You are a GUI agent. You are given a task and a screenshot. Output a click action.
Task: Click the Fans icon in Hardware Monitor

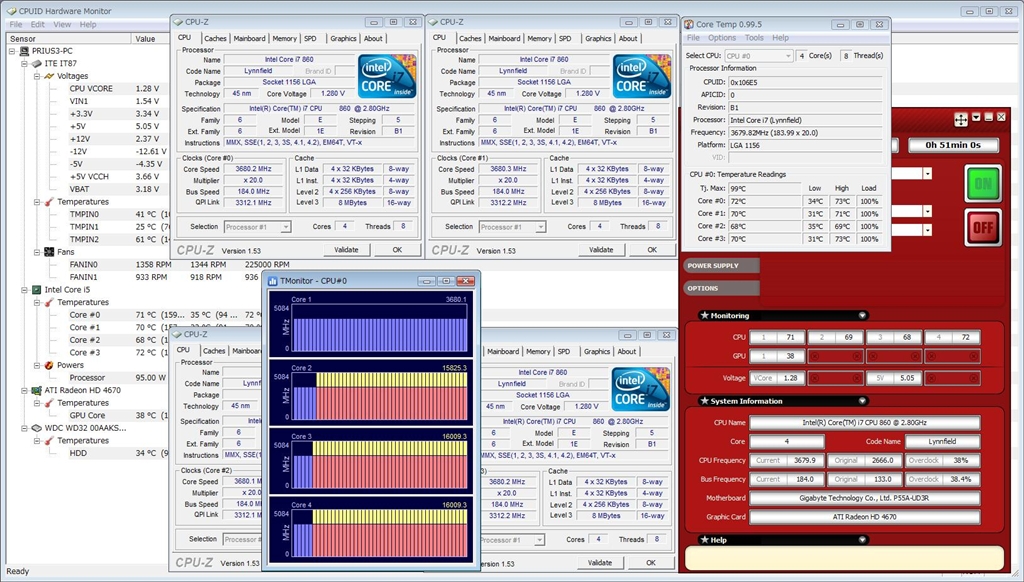49,252
